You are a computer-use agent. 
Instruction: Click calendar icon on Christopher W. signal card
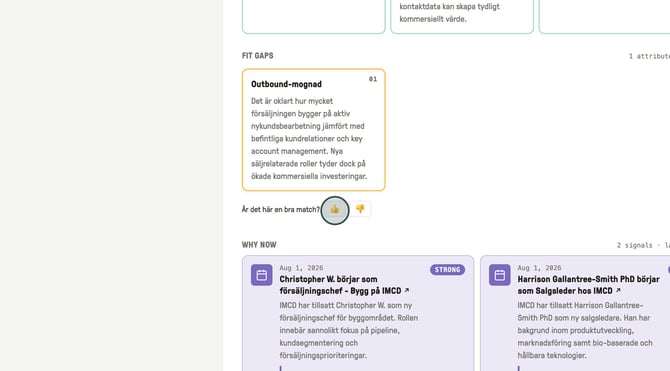click(262, 275)
